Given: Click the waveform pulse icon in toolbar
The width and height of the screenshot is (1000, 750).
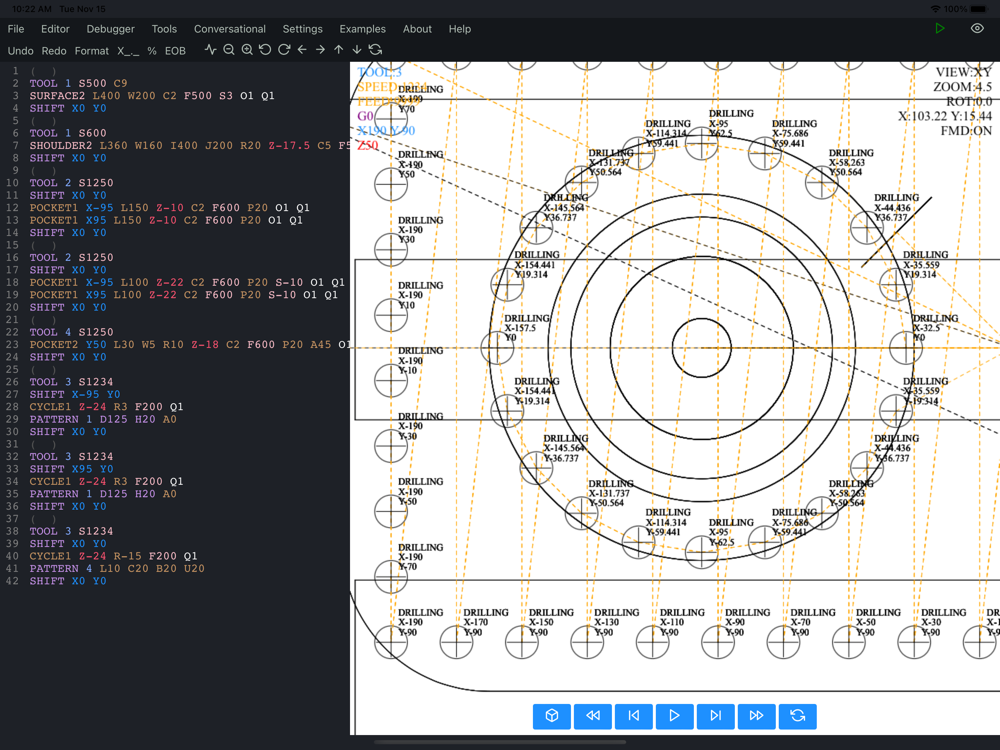Looking at the screenshot, I should (210, 50).
